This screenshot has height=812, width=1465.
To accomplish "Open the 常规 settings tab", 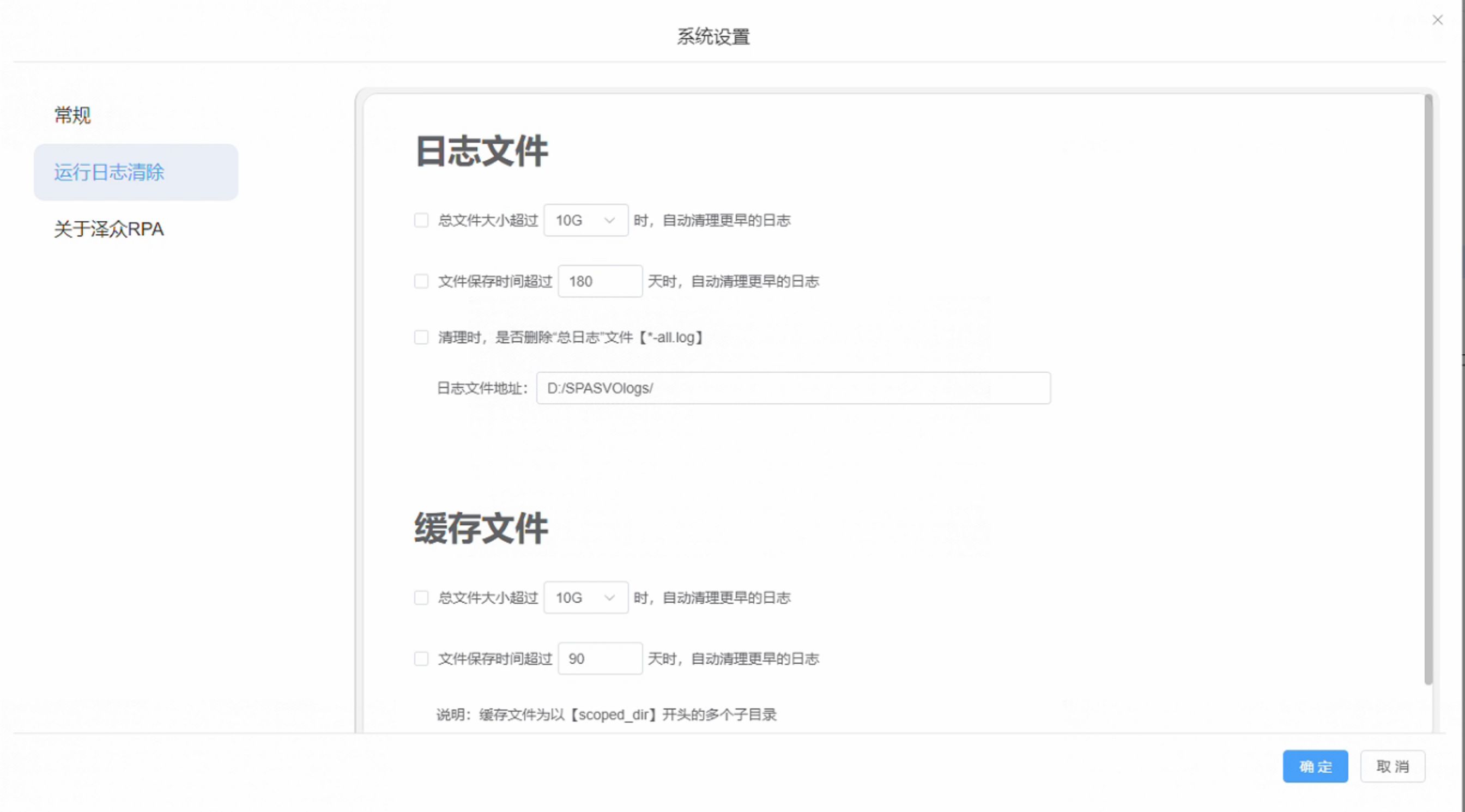I will point(72,116).
